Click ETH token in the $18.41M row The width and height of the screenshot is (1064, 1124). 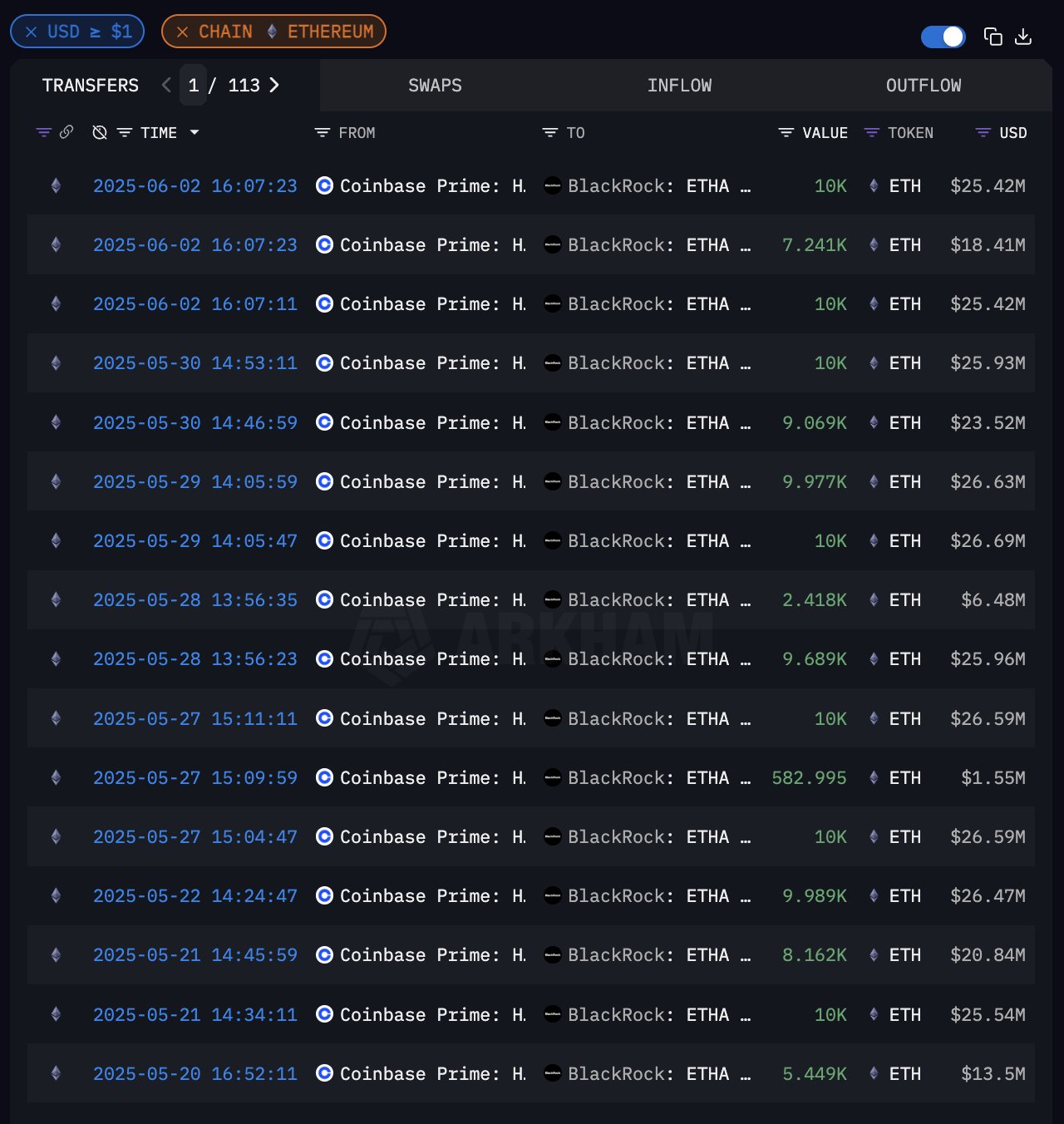pyautogui.click(x=904, y=245)
